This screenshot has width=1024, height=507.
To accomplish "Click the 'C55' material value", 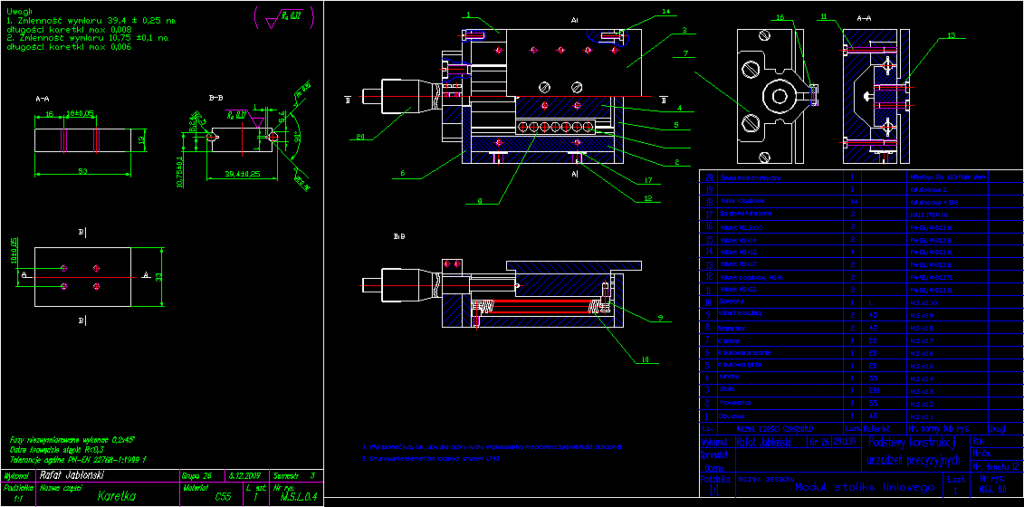I will [x=223, y=497].
